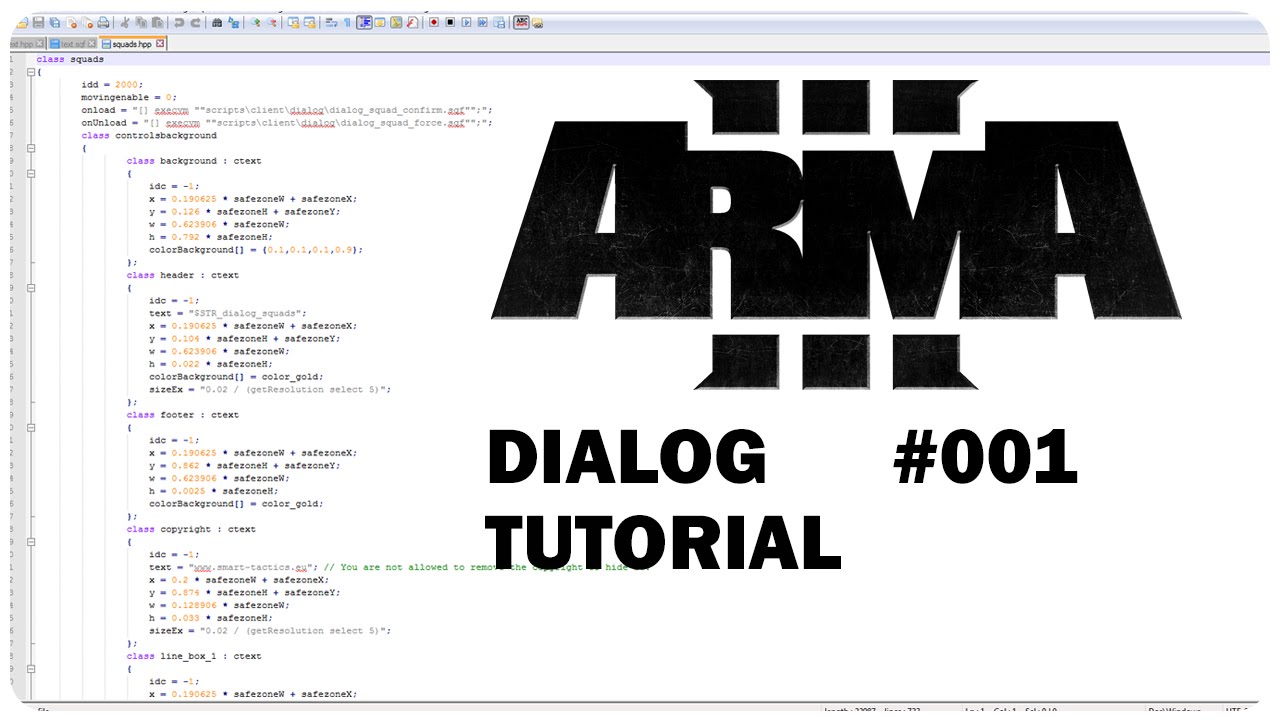Click the line 'class controlsbackground'
The width and height of the screenshot is (1280, 720).
[x=149, y=135]
